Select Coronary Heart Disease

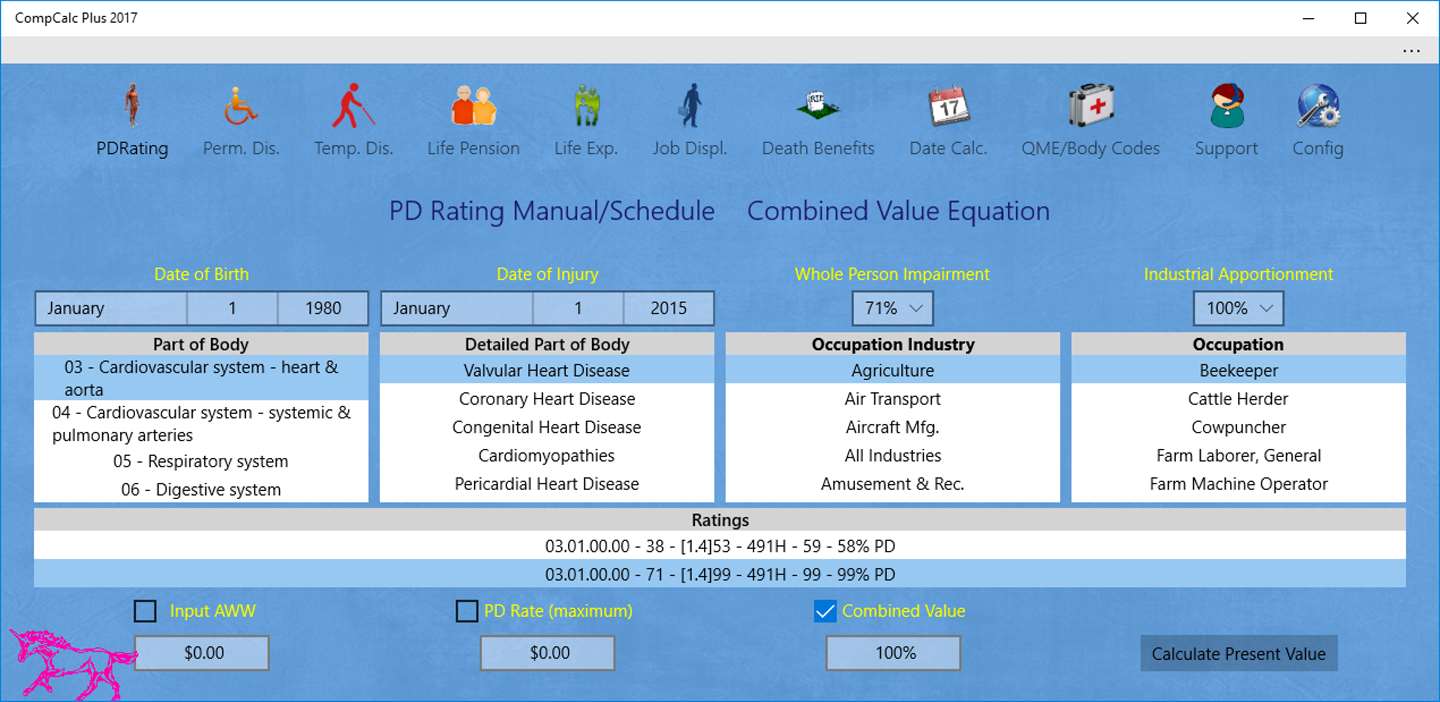[x=547, y=398]
